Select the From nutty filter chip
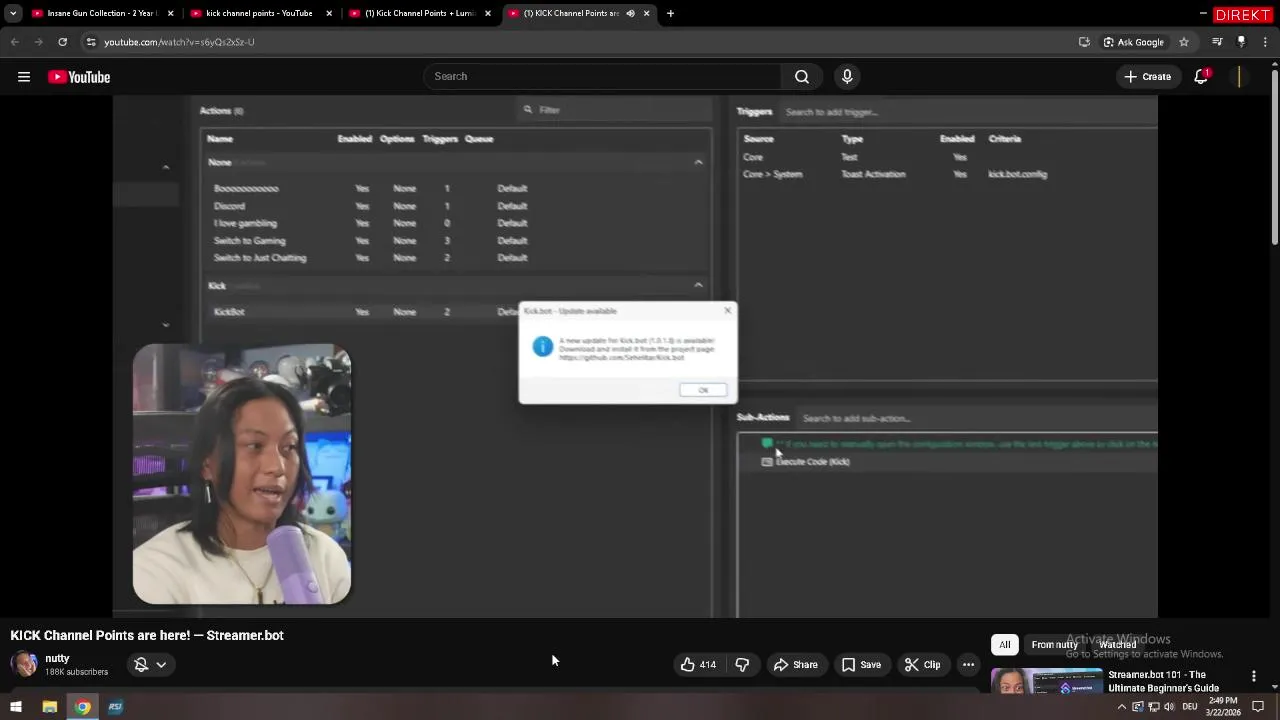Screen dimensions: 1280x720 pos(1054,645)
